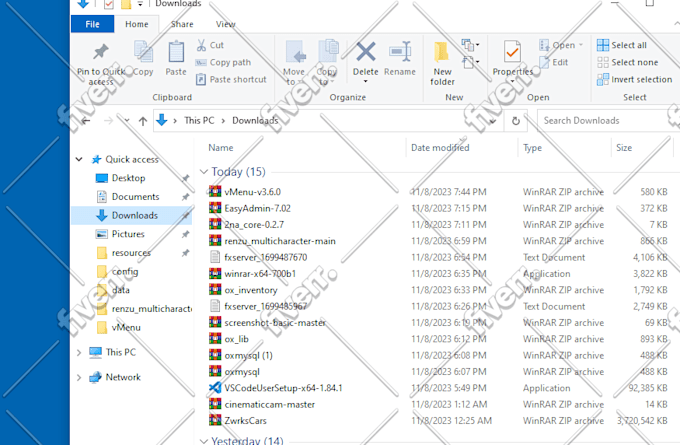
Task: Click the Refresh button beside address bar
Action: point(516,121)
